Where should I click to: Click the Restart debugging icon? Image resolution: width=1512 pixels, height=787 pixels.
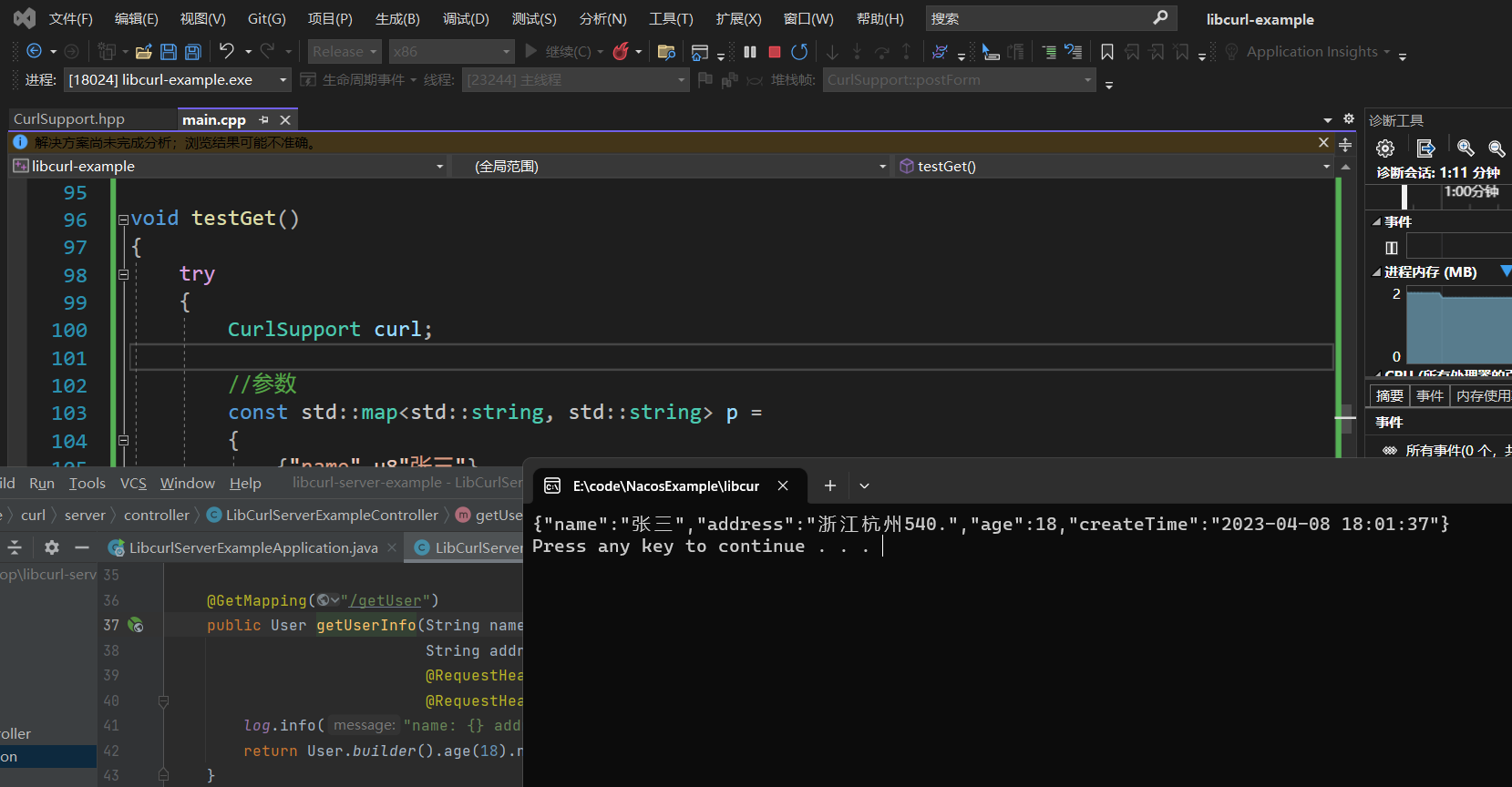pyautogui.click(x=799, y=52)
